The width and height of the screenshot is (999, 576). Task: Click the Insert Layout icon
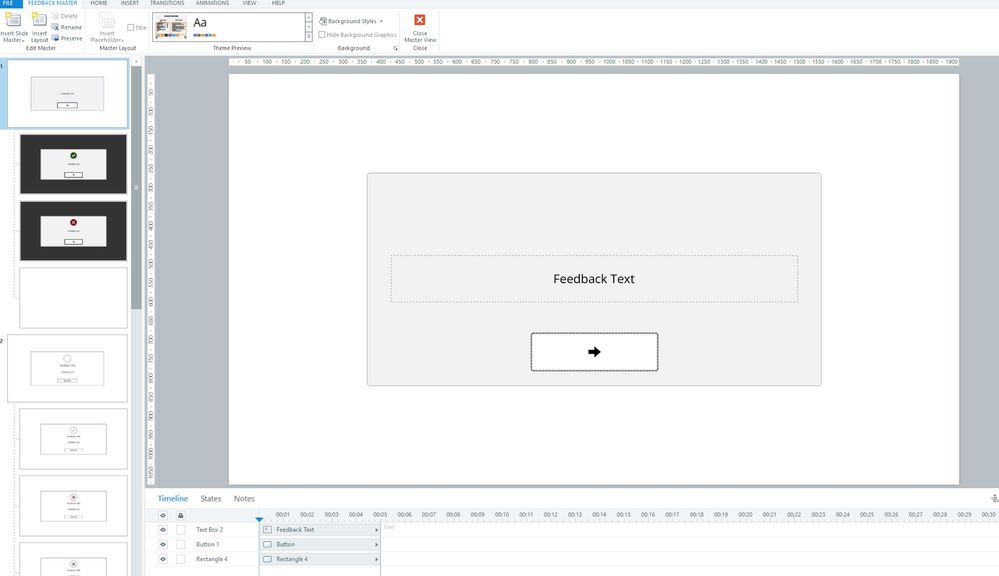[x=39, y=20]
